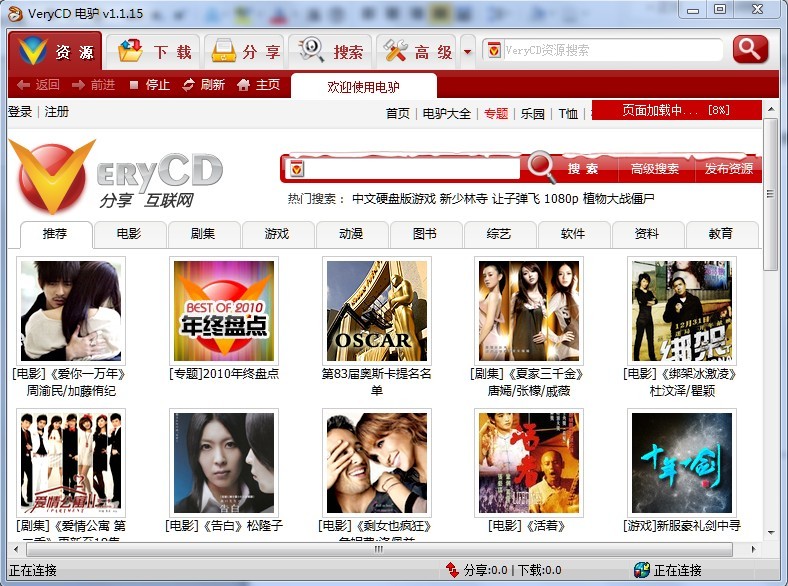
Task: Open the 活着 movie thumbnail
Action: 529,463
